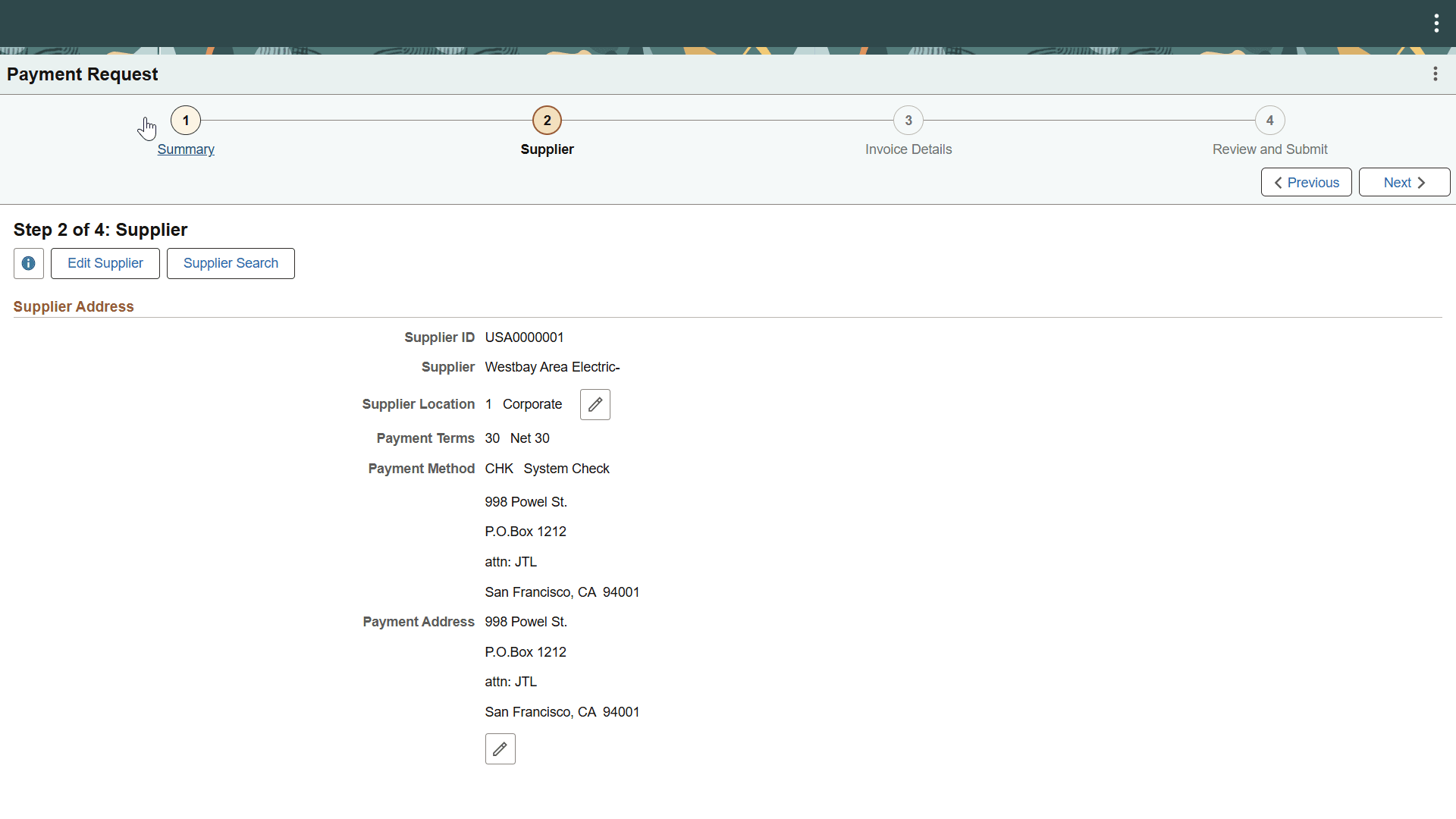The height and width of the screenshot is (819, 1456).
Task: Open Supplier Search
Action: (x=231, y=263)
